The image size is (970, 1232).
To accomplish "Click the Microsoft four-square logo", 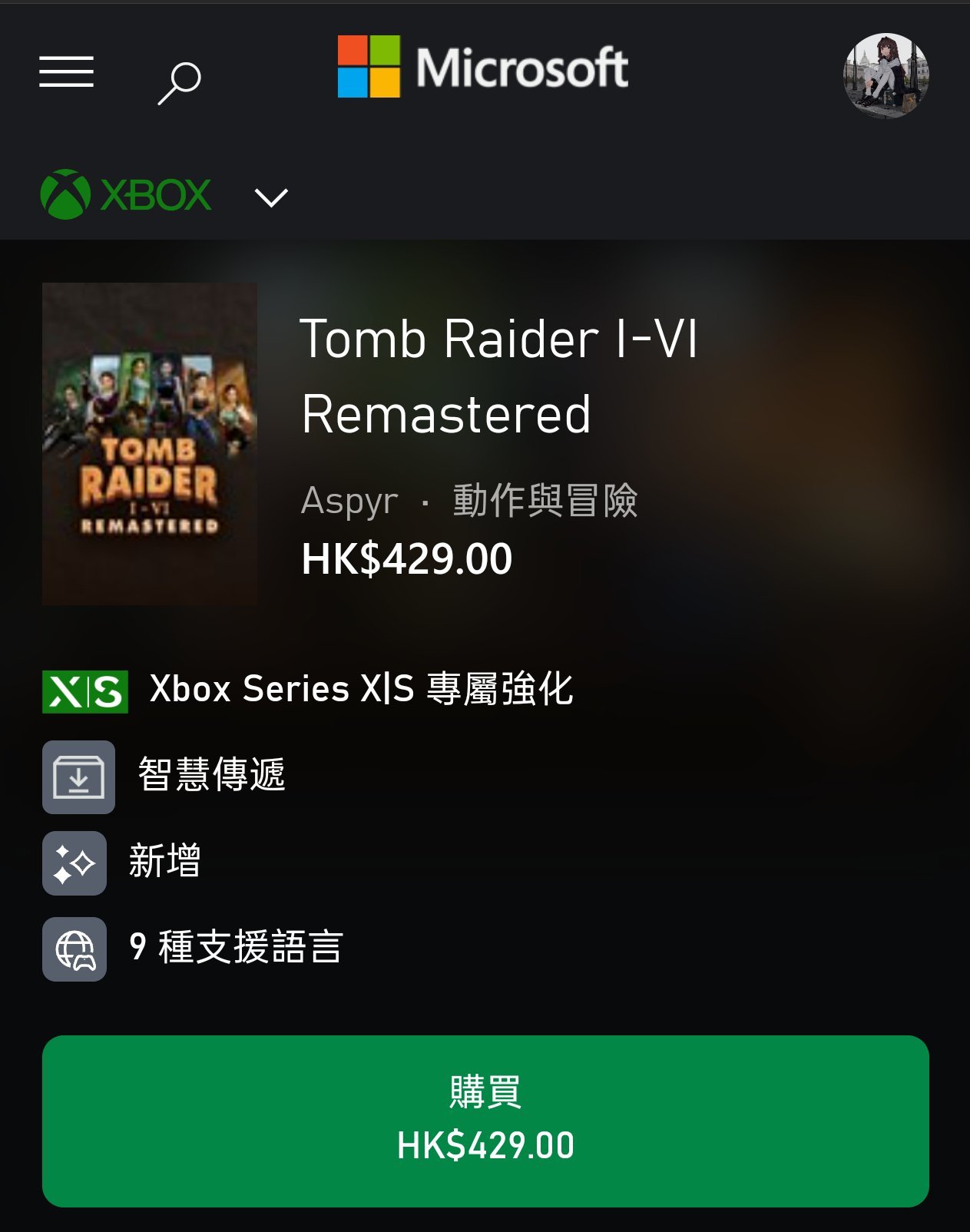I will coord(369,67).
